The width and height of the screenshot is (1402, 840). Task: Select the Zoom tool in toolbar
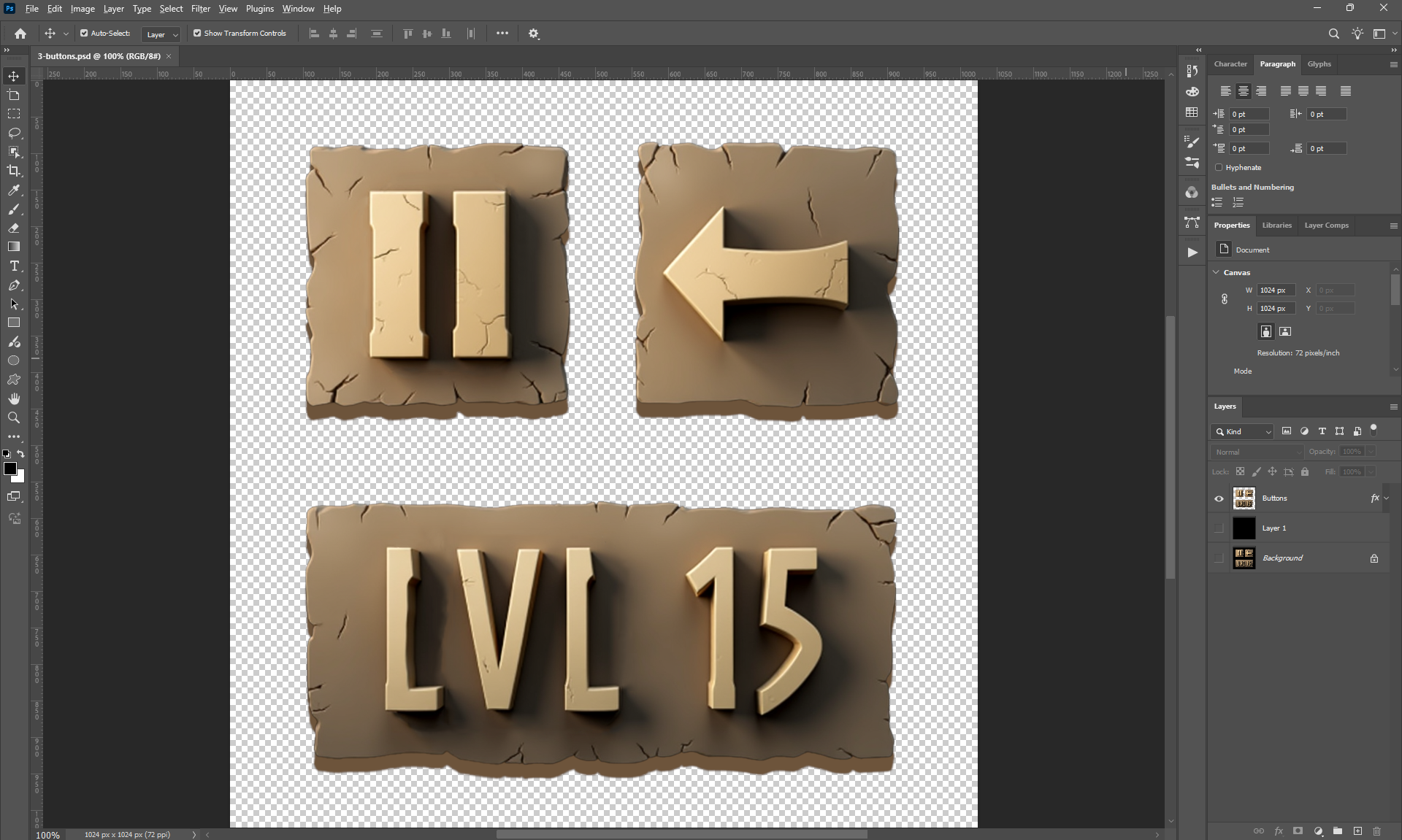point(14,417)
